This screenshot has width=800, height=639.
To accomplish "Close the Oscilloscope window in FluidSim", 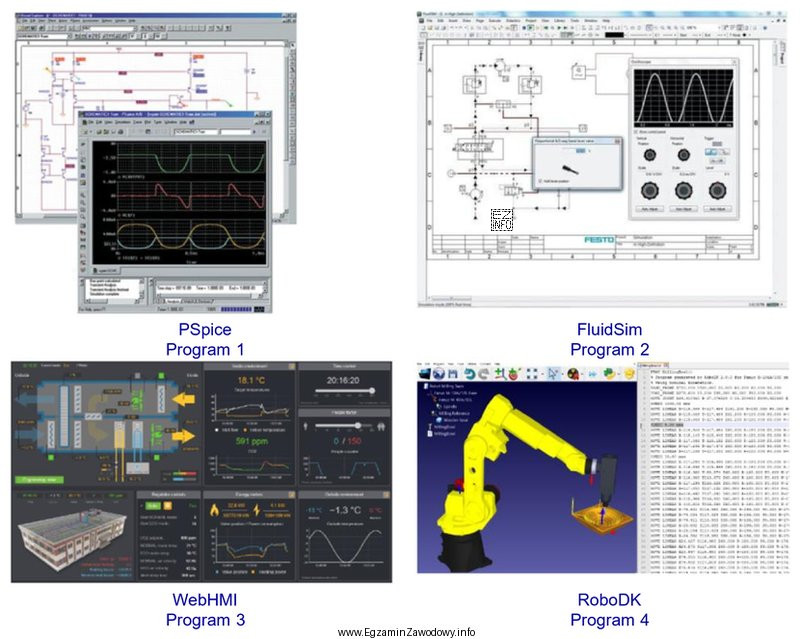I will click(x=734, y=62).
